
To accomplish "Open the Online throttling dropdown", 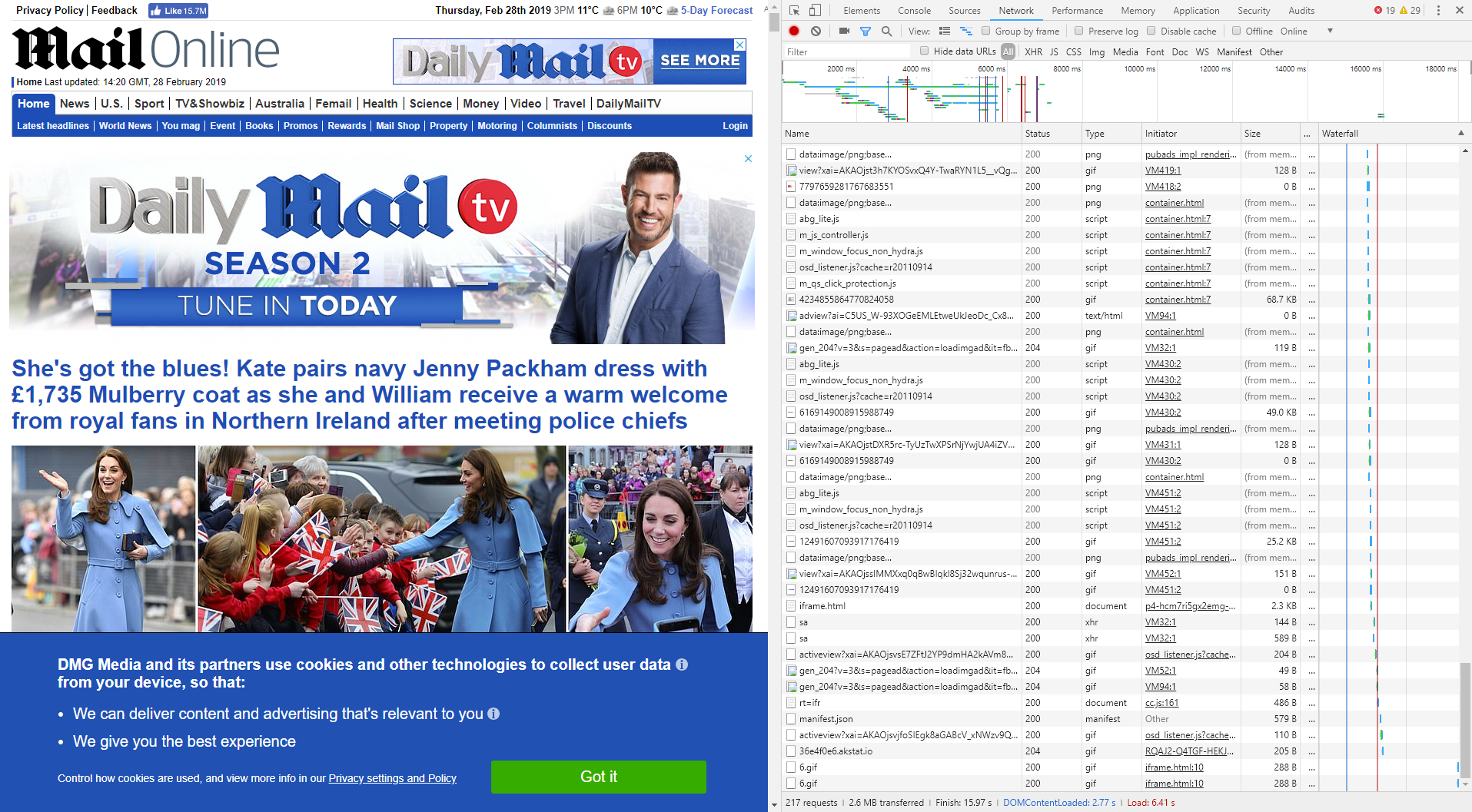I will [1329, 31].
